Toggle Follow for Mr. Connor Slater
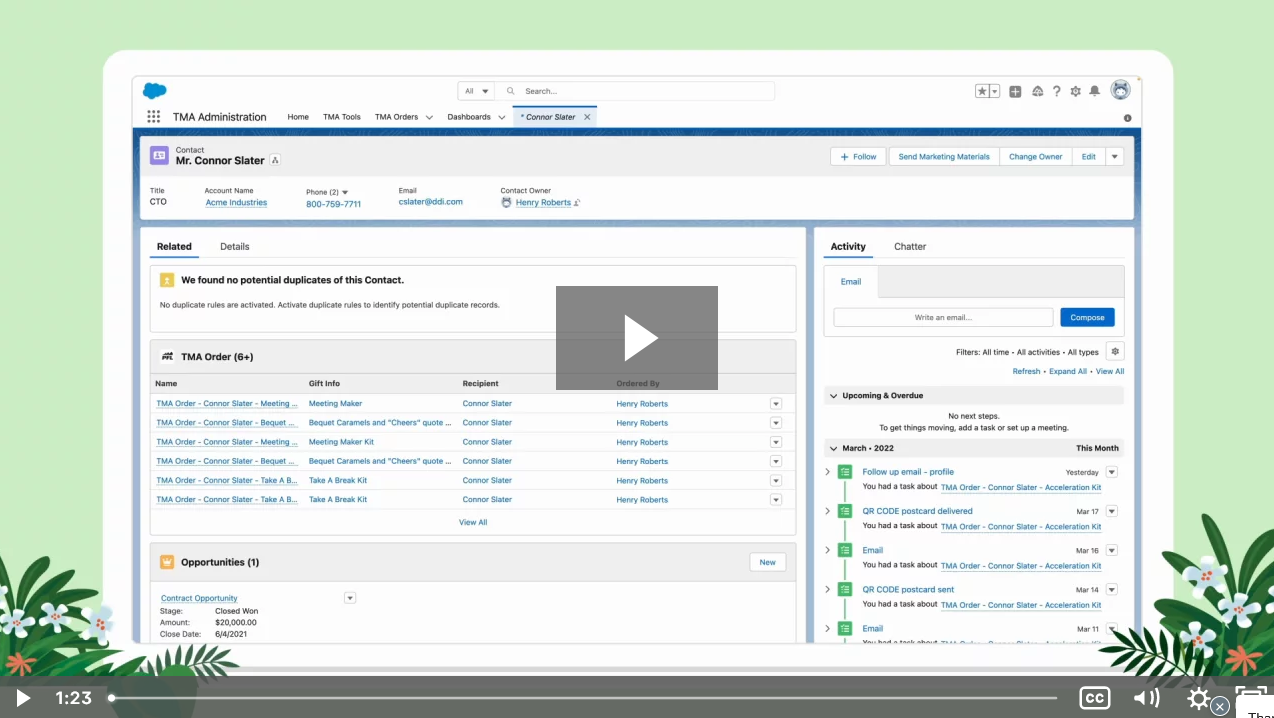This screenshot has width=1274, height=718. (858, 156)
